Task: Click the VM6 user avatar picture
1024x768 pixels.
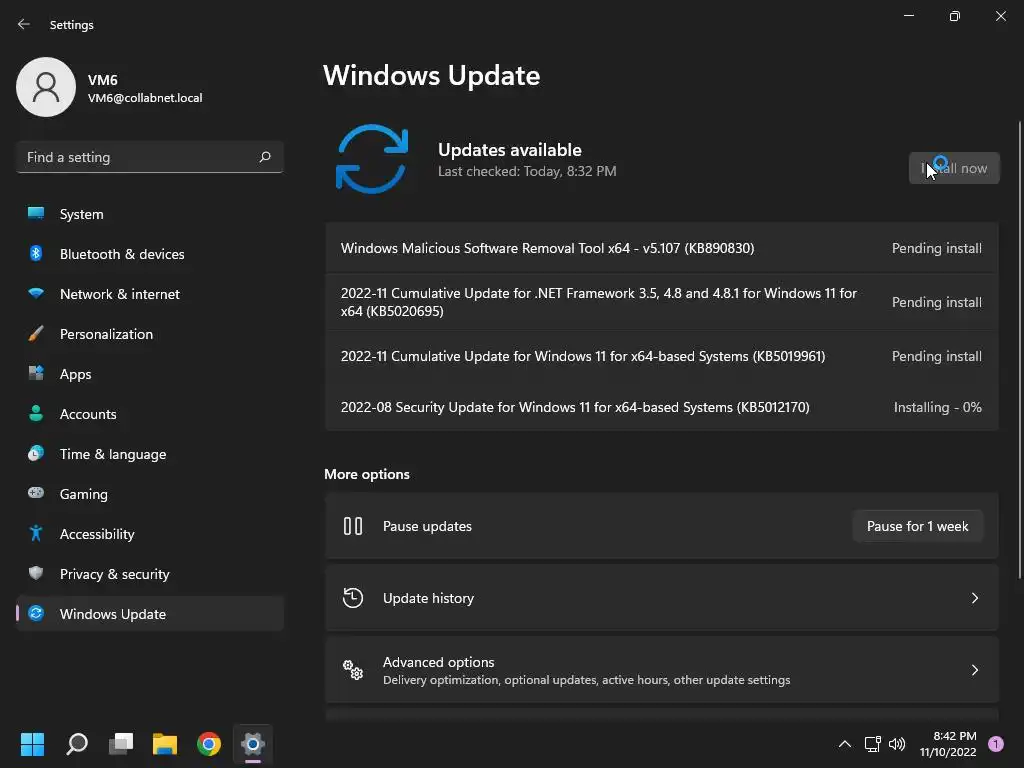Action: 46,87
